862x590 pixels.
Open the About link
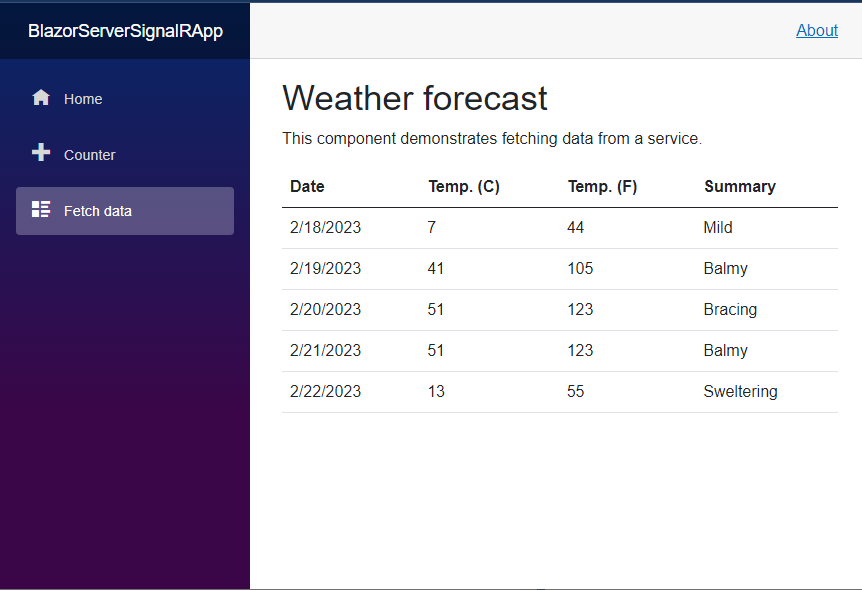point(816,30)
